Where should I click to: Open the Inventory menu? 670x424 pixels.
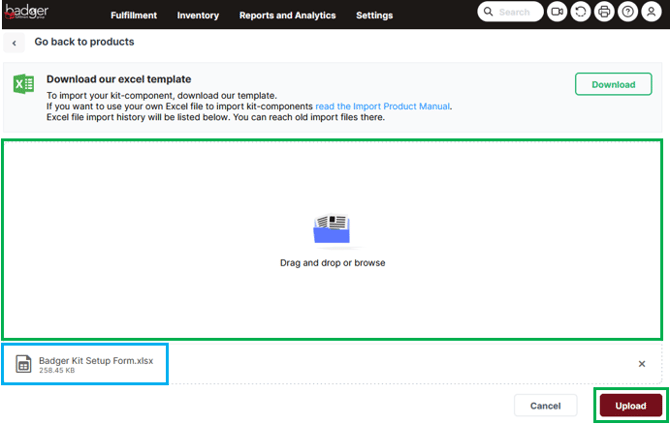pyautogui.click(x=198, y=16)
